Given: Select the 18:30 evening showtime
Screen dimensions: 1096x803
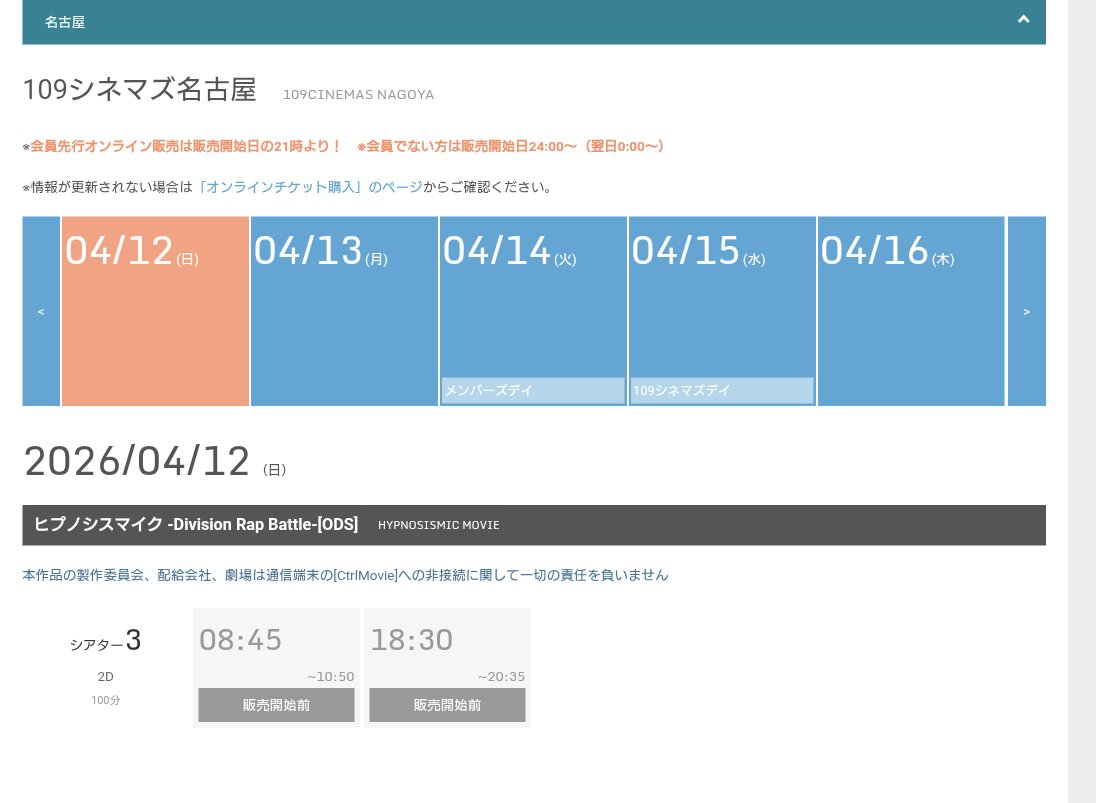Looking at the screenshot, I should pyautogui.click(x=411, y=640).
